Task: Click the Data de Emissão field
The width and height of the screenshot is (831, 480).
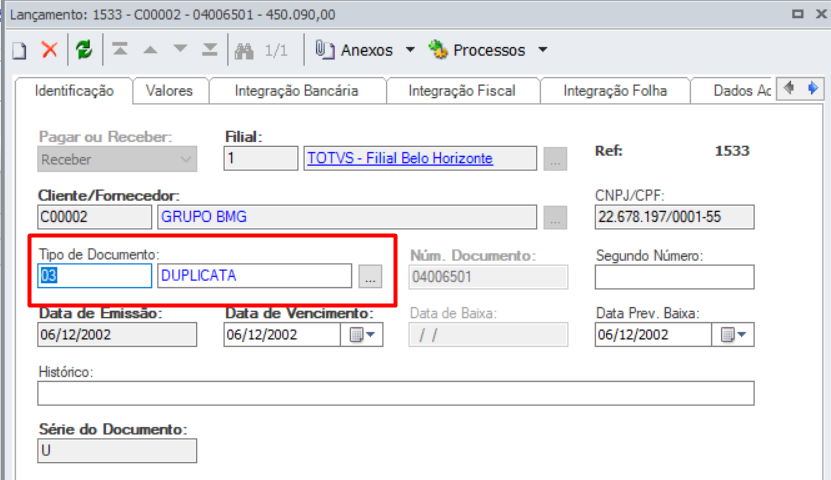Action: click(117, 335)
